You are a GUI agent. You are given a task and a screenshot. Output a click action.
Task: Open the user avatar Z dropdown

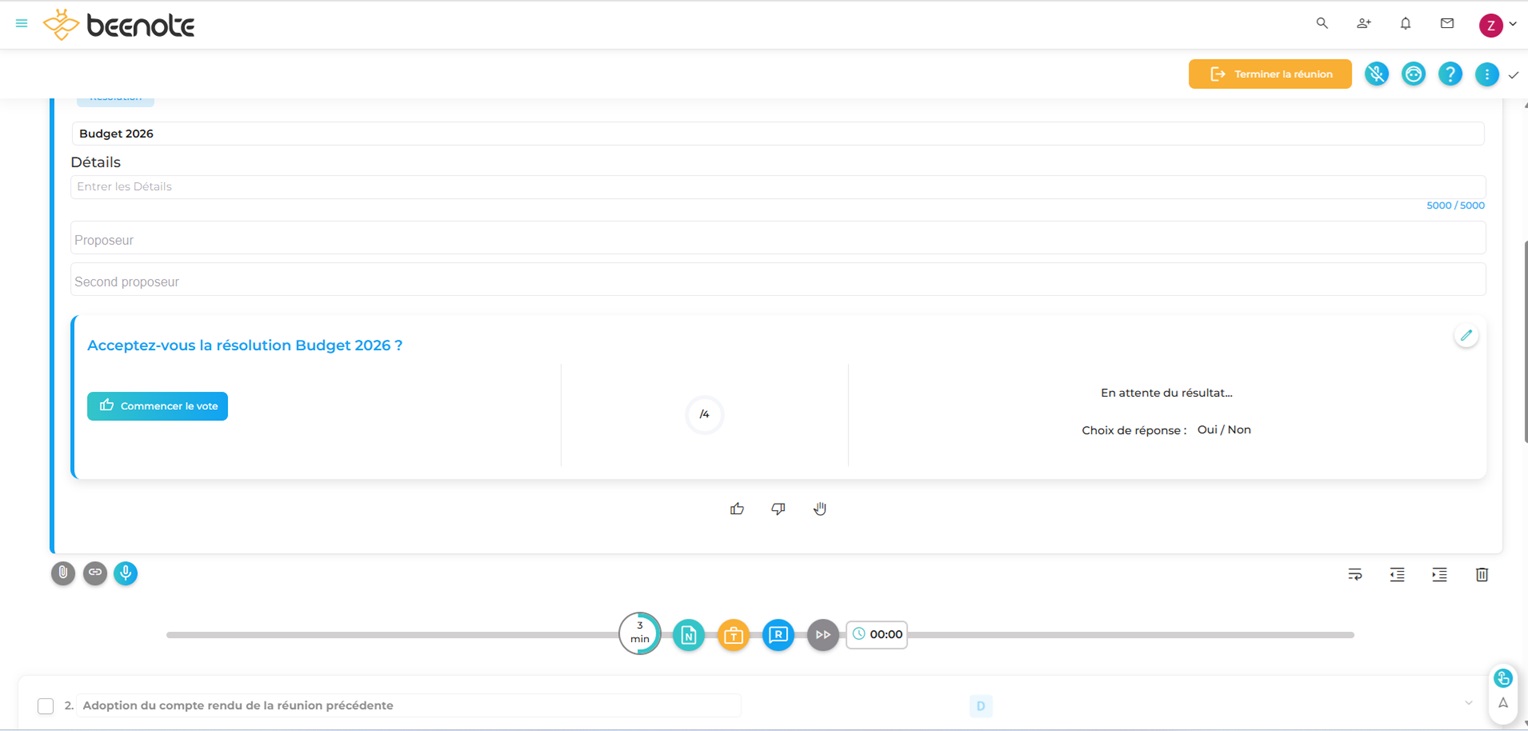click(1497, 25)
